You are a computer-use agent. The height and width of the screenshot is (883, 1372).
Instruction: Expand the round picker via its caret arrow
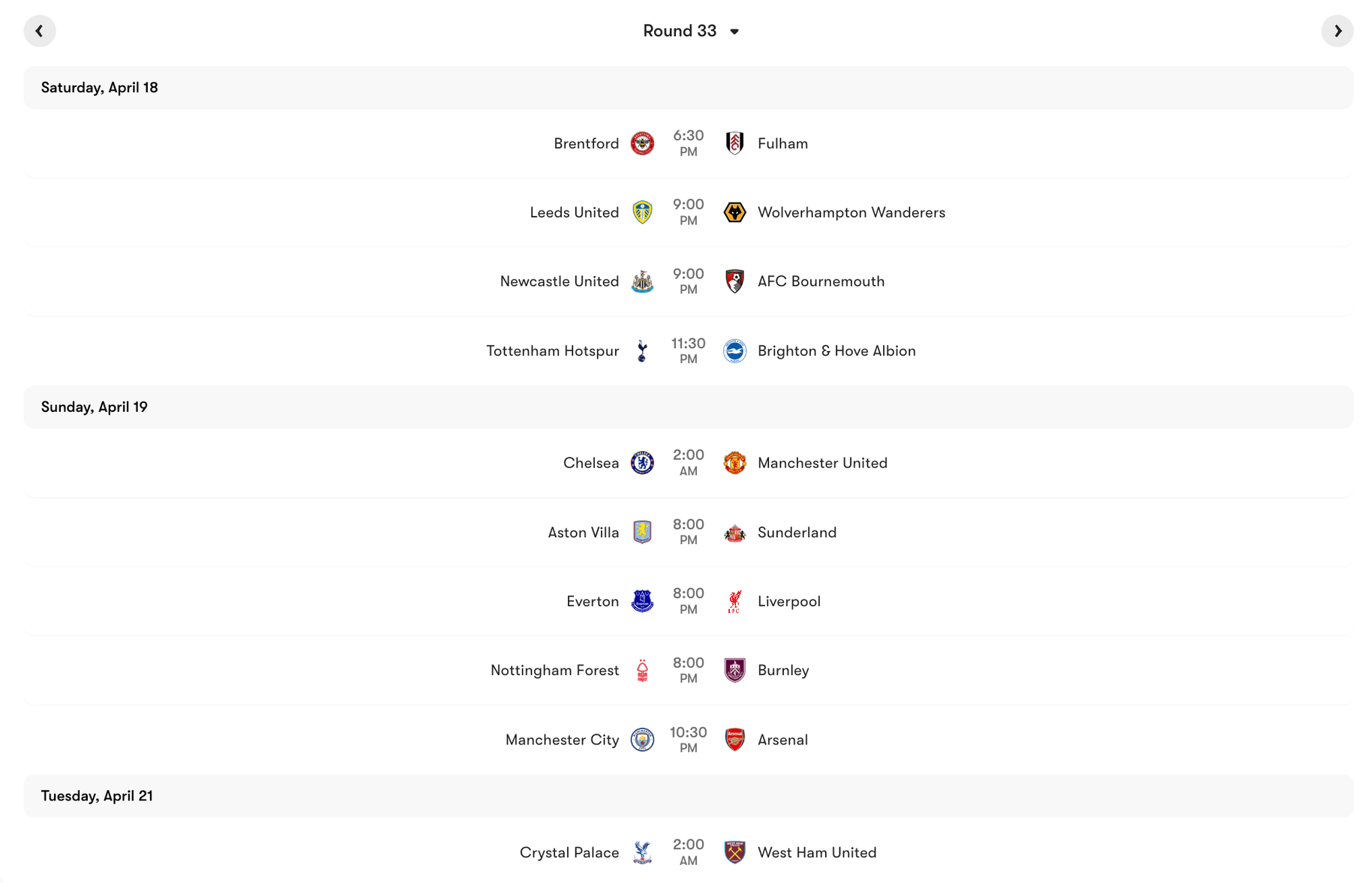click(x=734, y=32)
